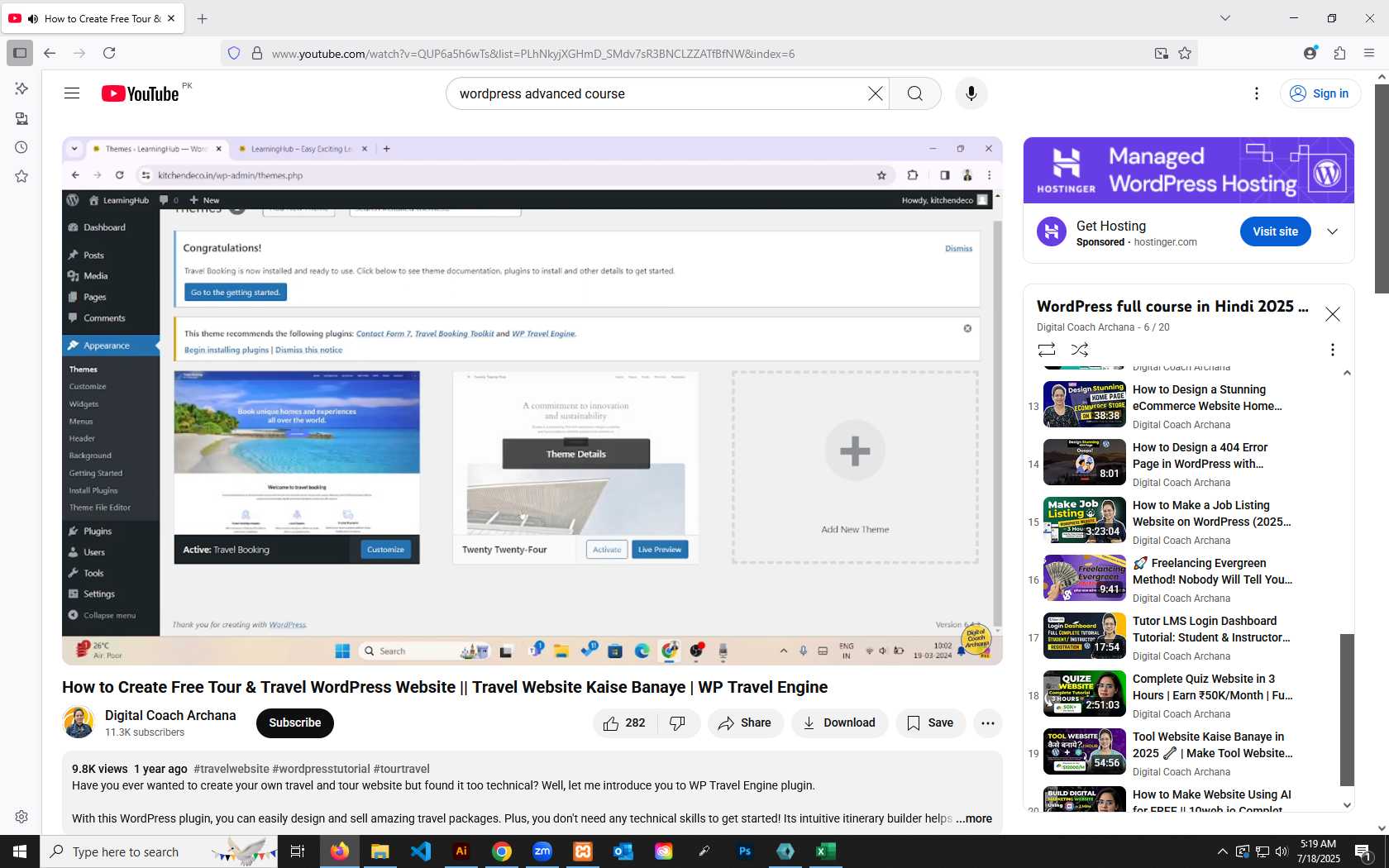Open sidebar AI chatbot sparkle
Image resolution: width=1389 pixels, height=868 pixels.
point(21,88)
